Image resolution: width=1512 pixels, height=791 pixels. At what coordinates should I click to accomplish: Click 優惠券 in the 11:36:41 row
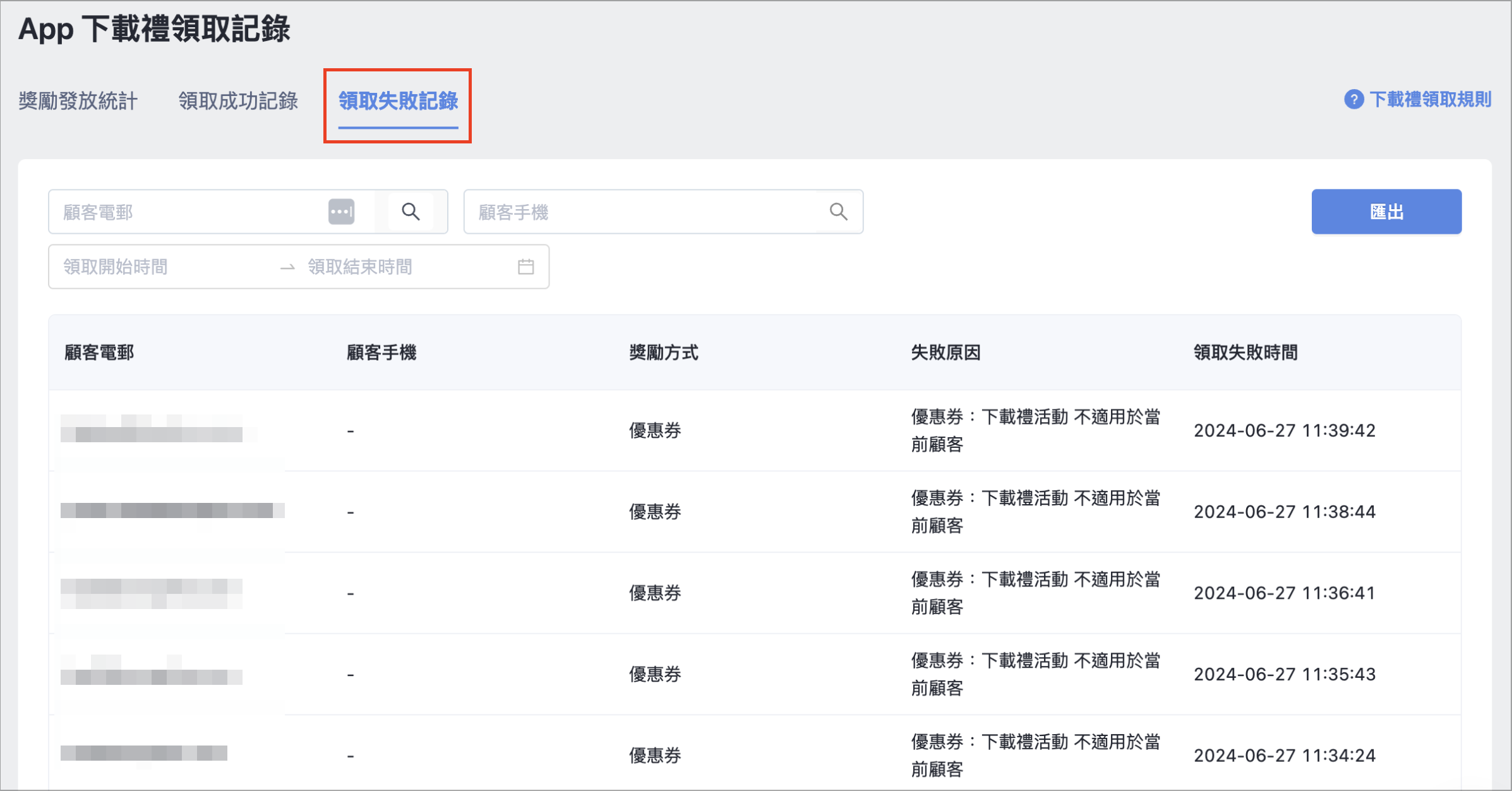(655, 593)
